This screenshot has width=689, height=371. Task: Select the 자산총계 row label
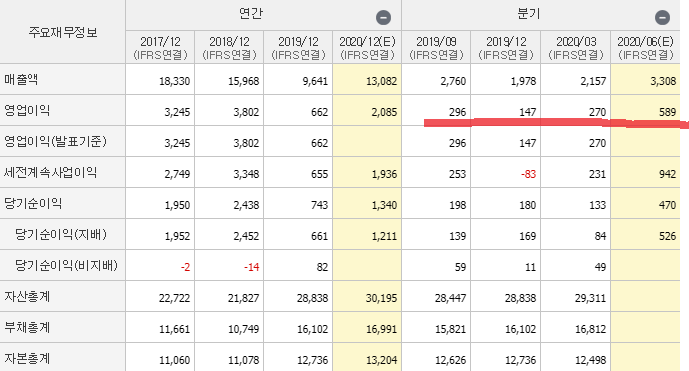tap(27, 297)
